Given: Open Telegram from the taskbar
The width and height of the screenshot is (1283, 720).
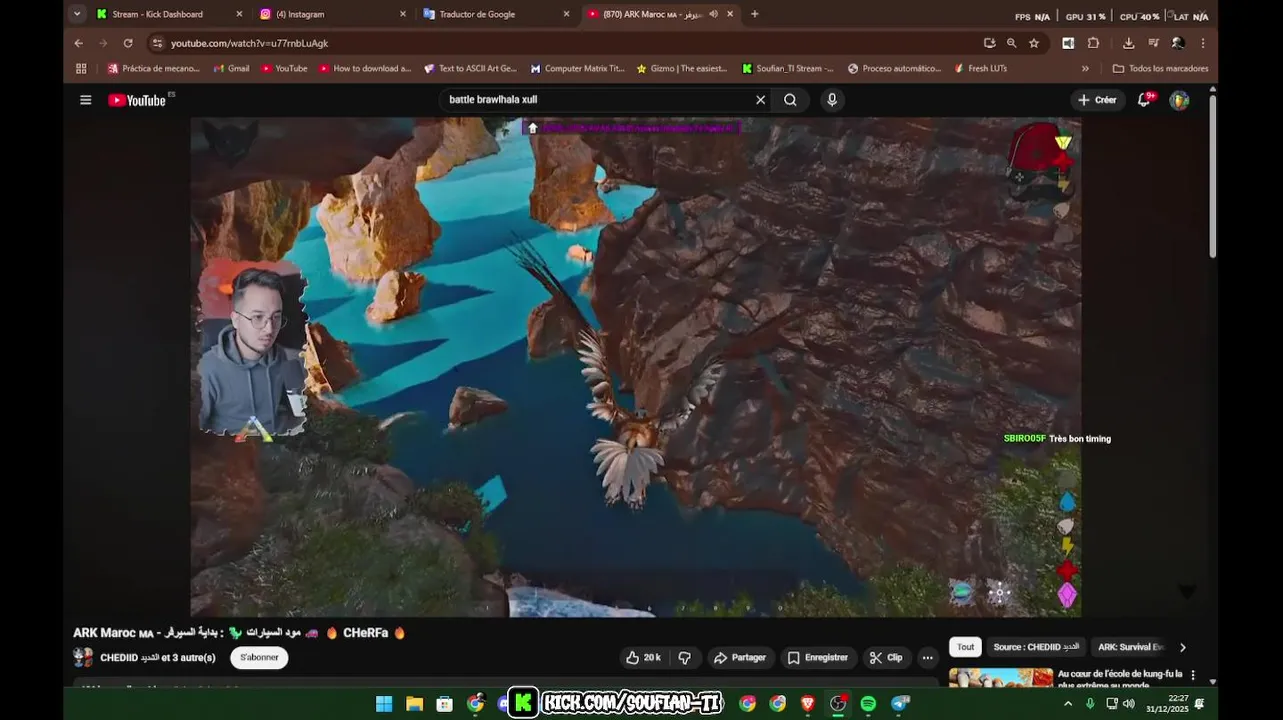Looking at the screenshot, I should (x=900, y=704).
